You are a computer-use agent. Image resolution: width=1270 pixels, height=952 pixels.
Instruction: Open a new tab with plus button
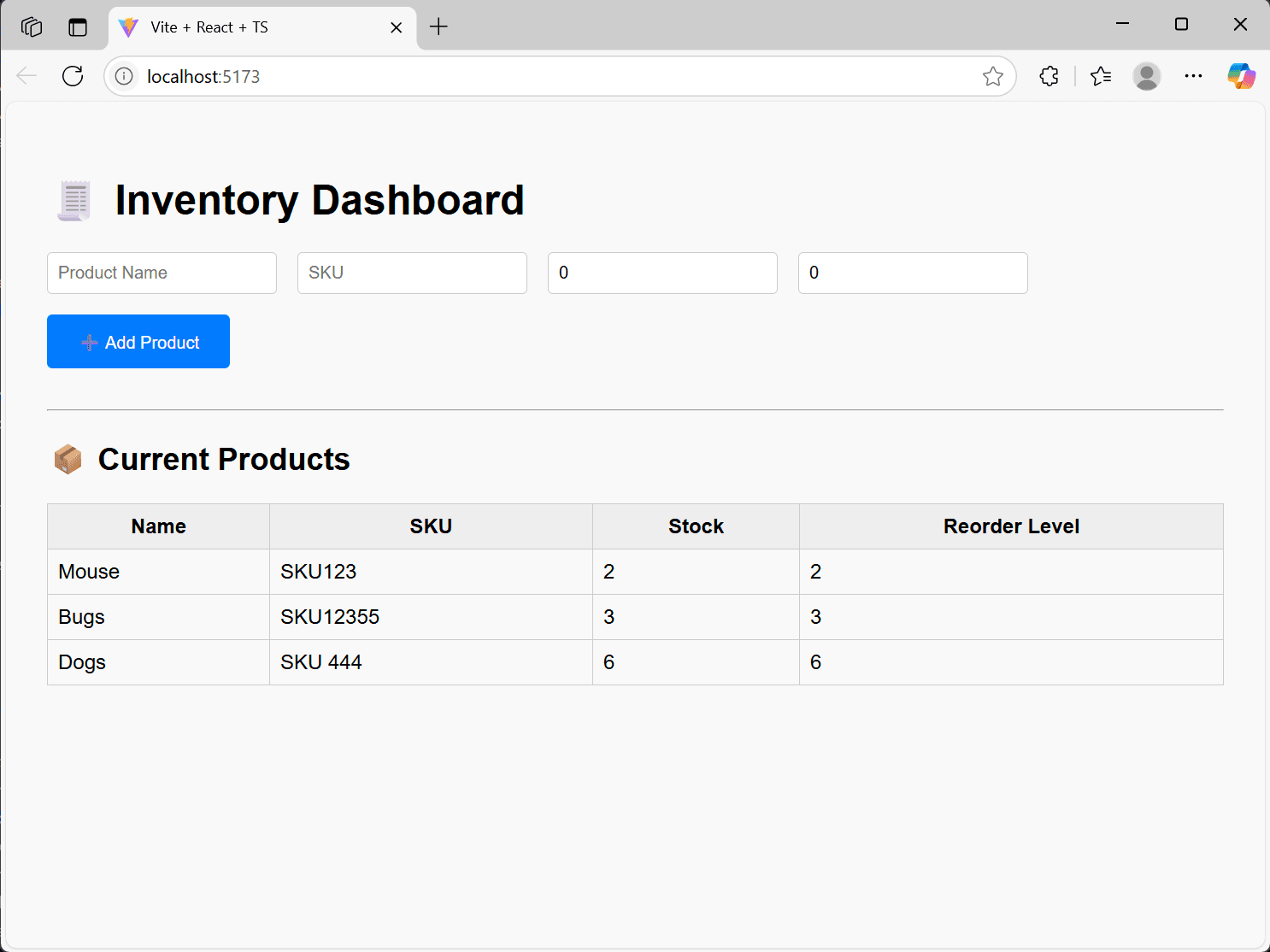(x=438, y=26)
